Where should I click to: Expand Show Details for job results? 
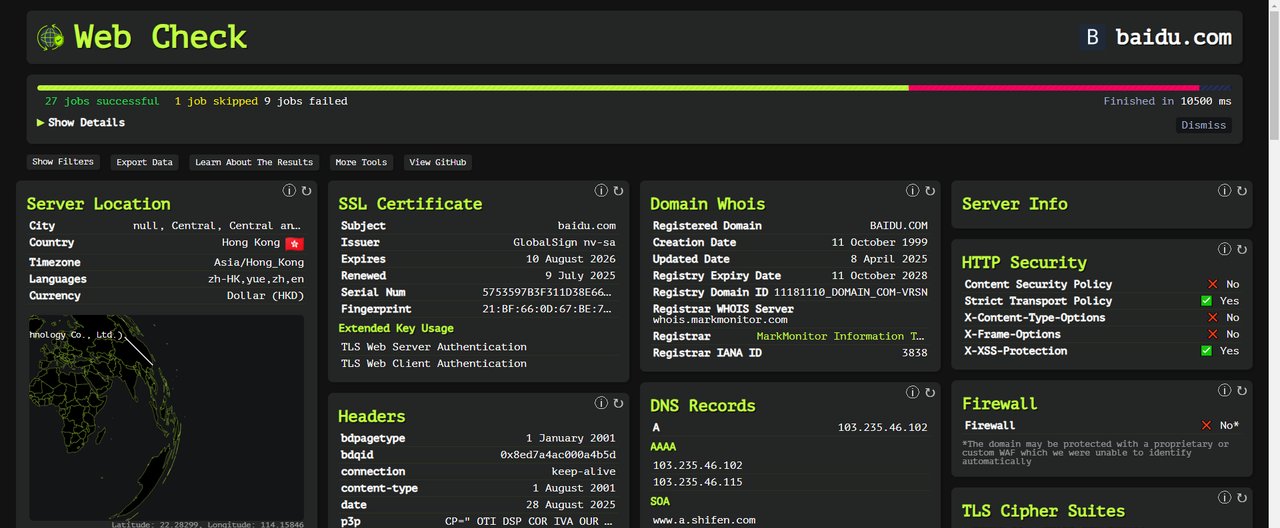pos(81,122)
